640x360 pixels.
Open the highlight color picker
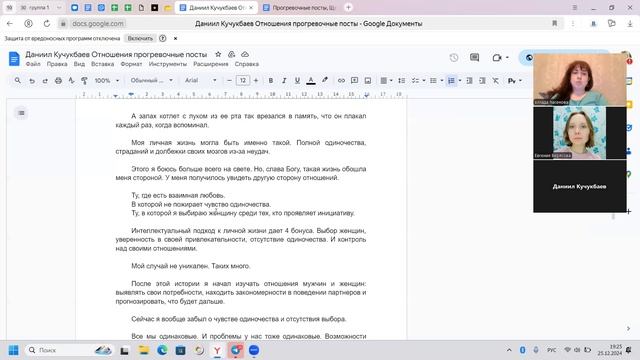pyautogui.click(x=325, y=80)
